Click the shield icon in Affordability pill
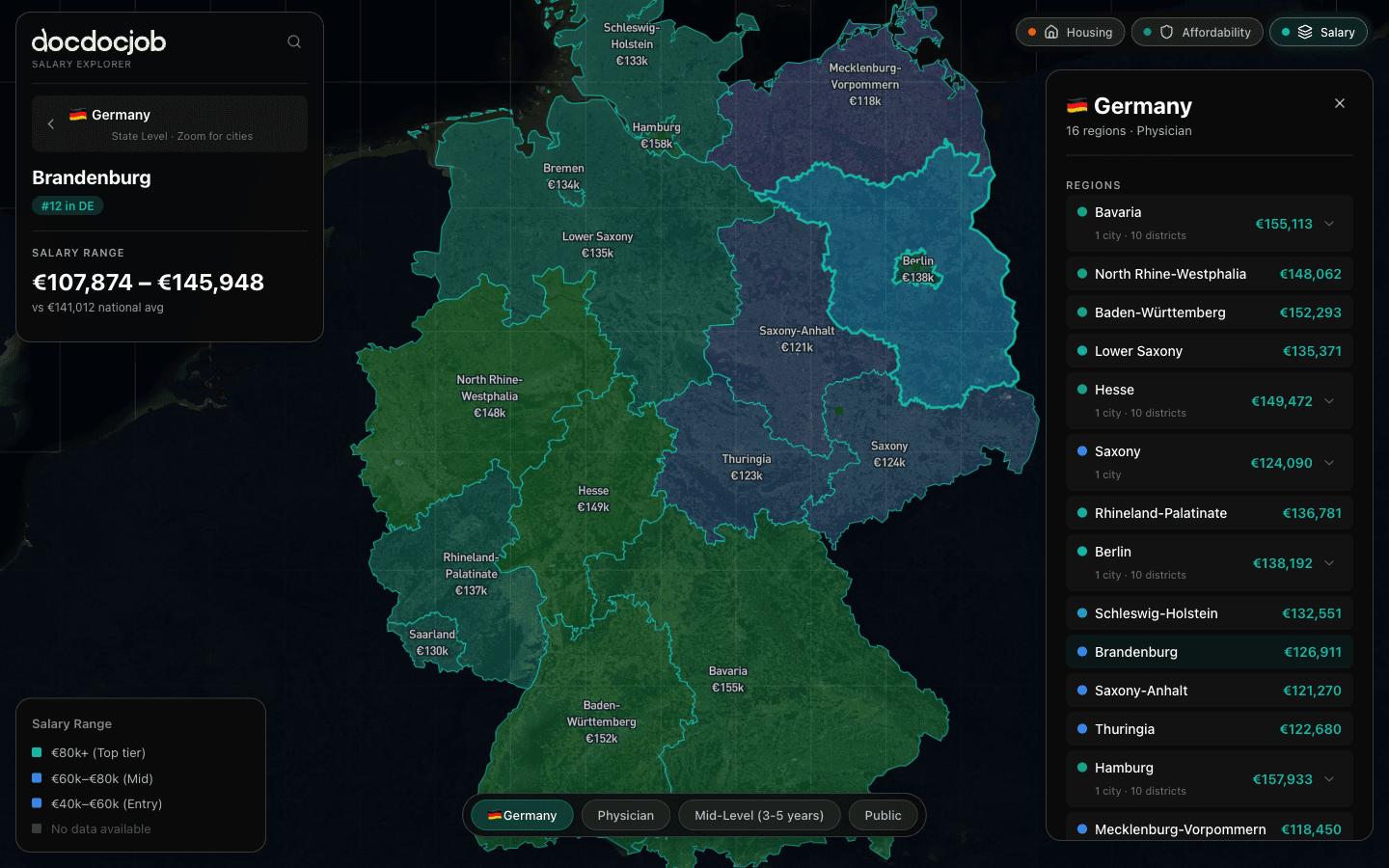 coord(1166,32)
